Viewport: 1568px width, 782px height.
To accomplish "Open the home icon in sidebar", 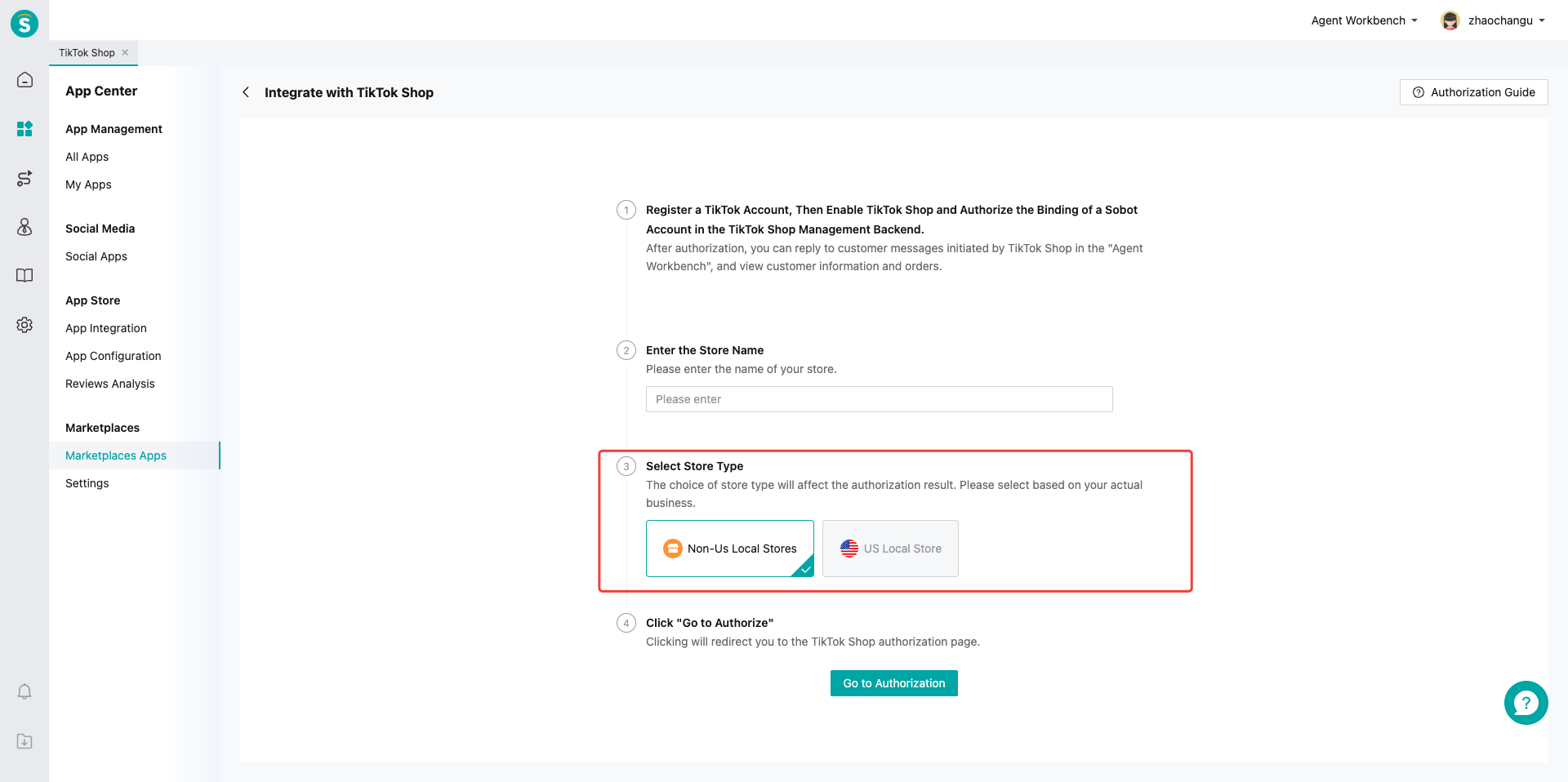I will tap(24, 80).
